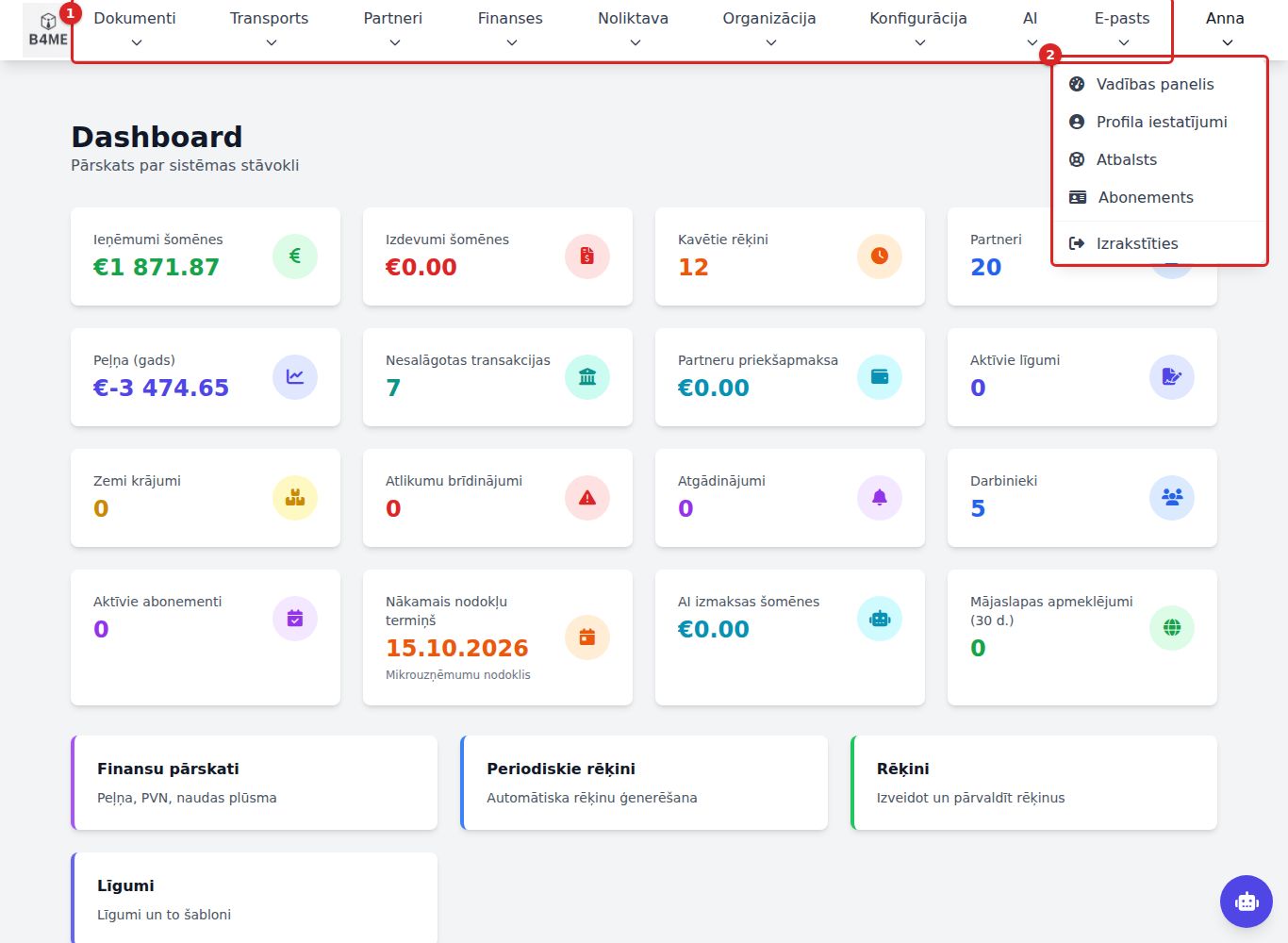The height and width of the screenshot is (943, 1288).
Task: Open Profila iestatījumi
Action: 1159,122
